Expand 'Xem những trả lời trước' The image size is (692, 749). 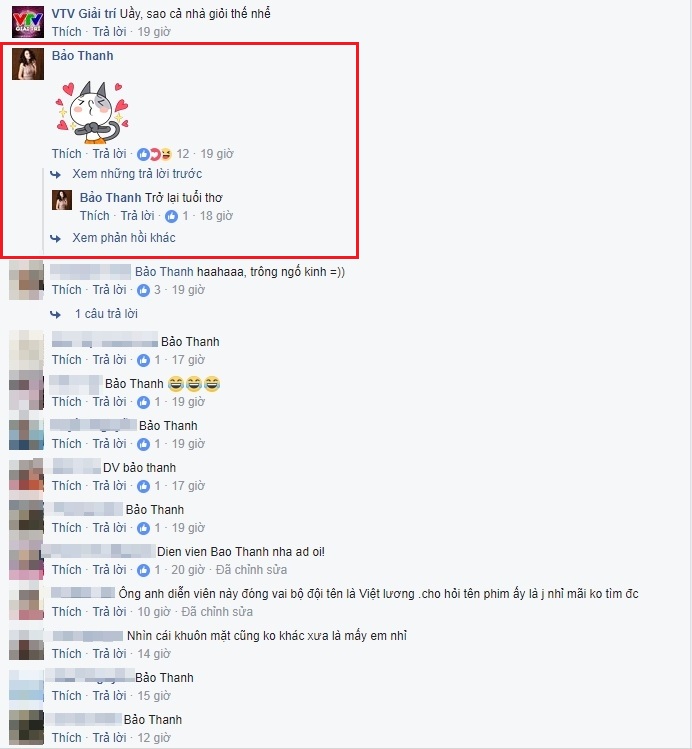137,173
